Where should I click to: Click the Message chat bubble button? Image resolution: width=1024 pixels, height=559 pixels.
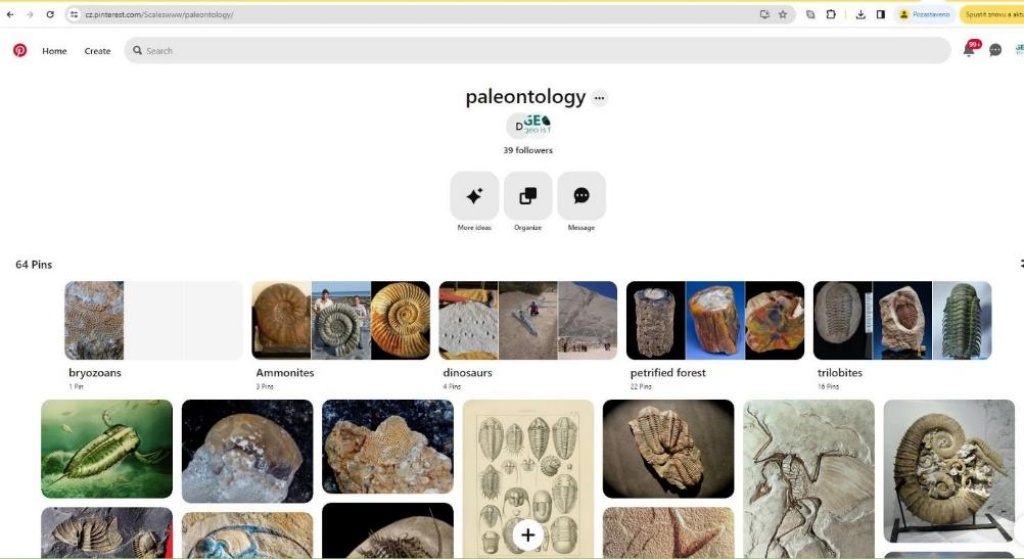pyautogui.click(x=581, y=196)
